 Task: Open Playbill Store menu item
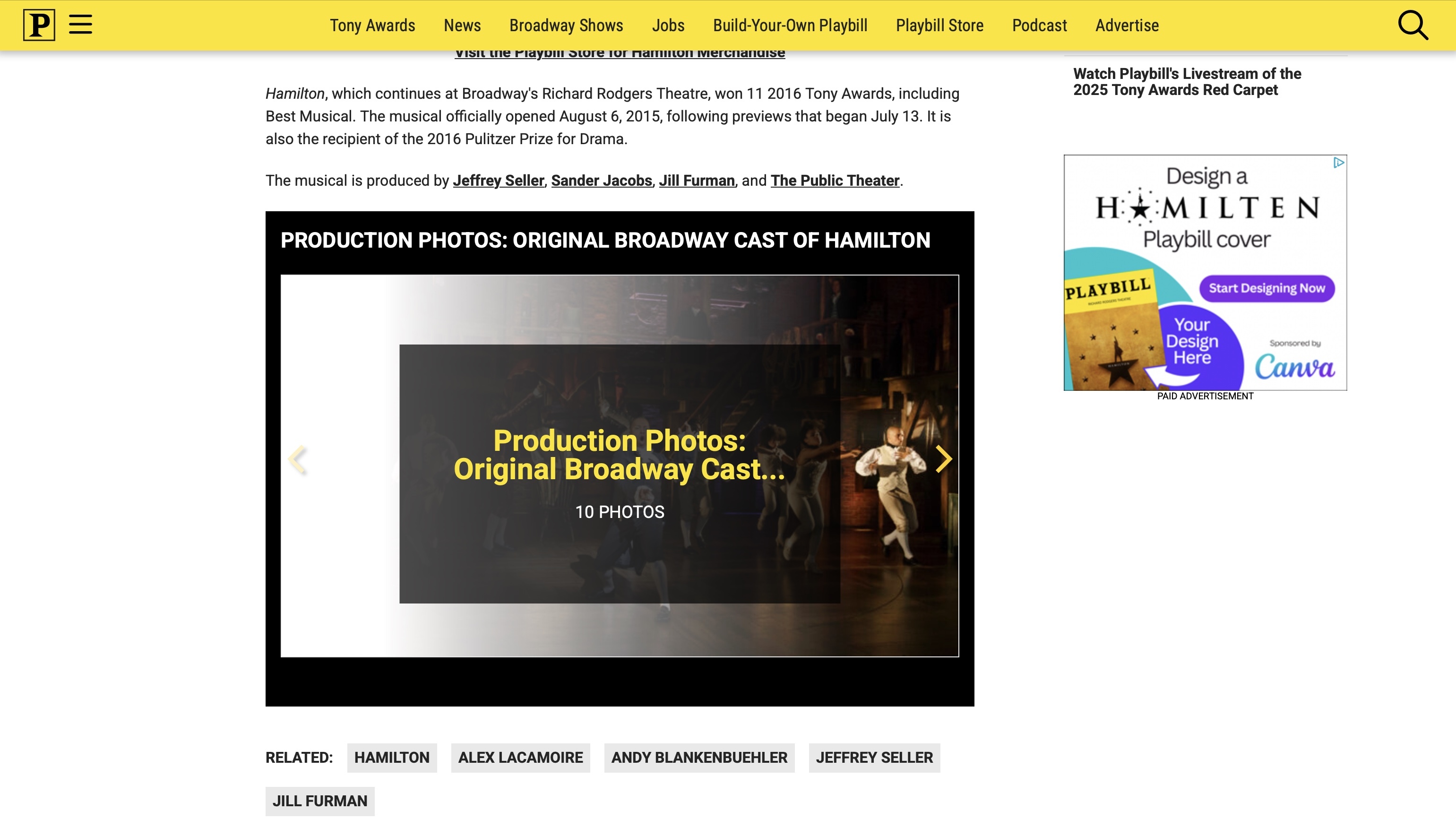pyautogui.click(x=939, y=26)
